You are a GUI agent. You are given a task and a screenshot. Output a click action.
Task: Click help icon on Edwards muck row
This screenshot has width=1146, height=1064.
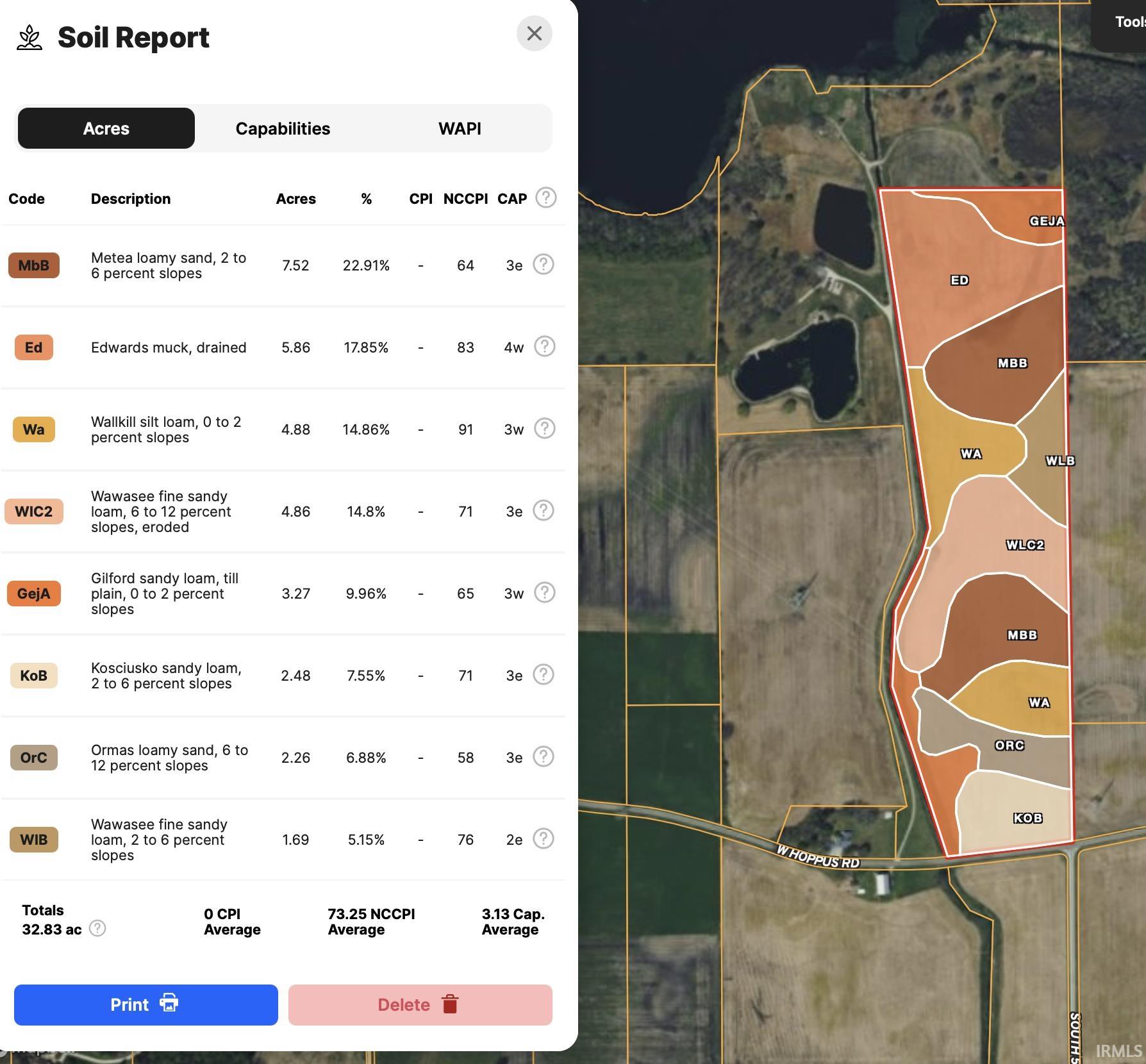tap(544, 346)
